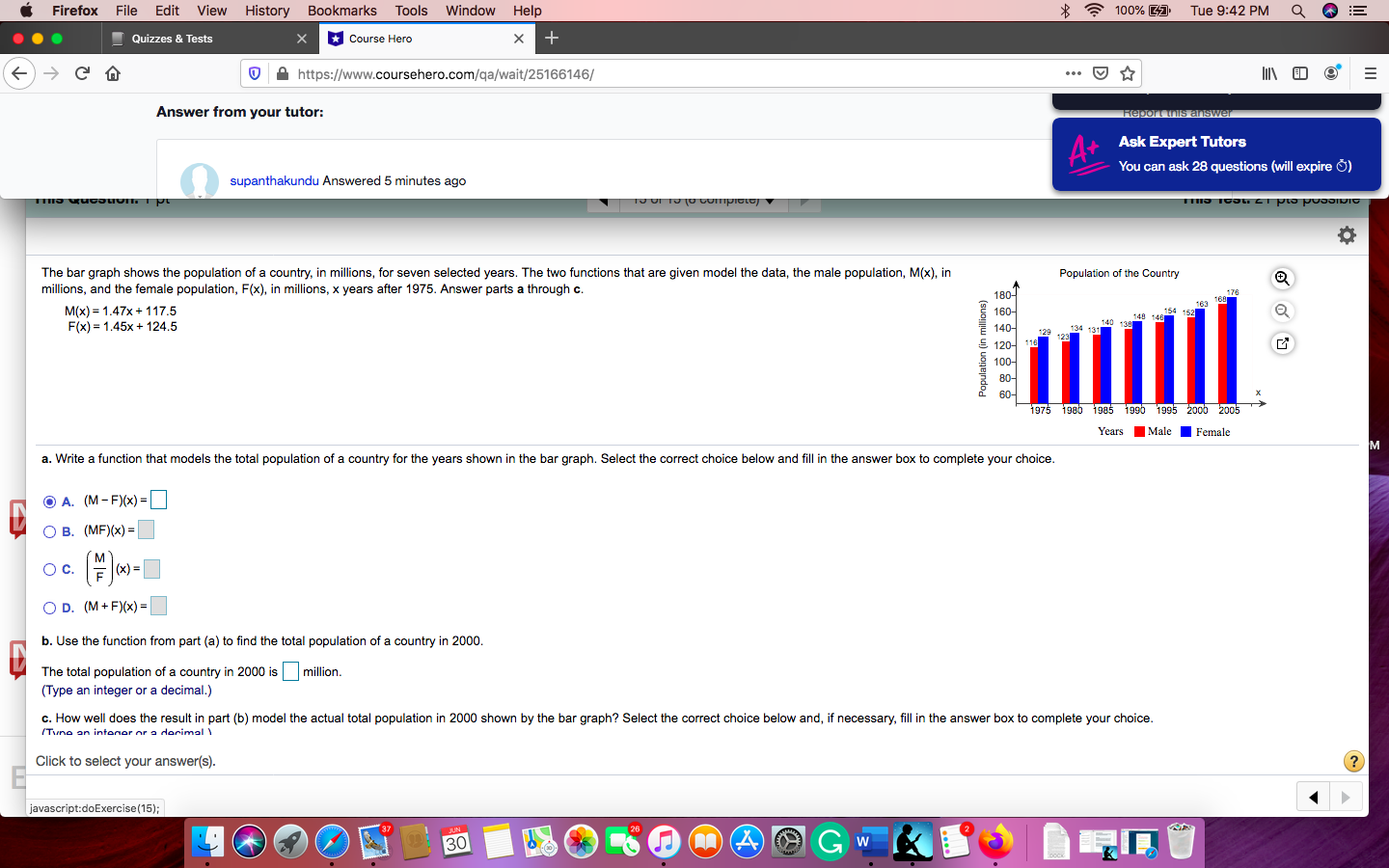Click the Ask Expert Tutors banner

[1215, 153]
